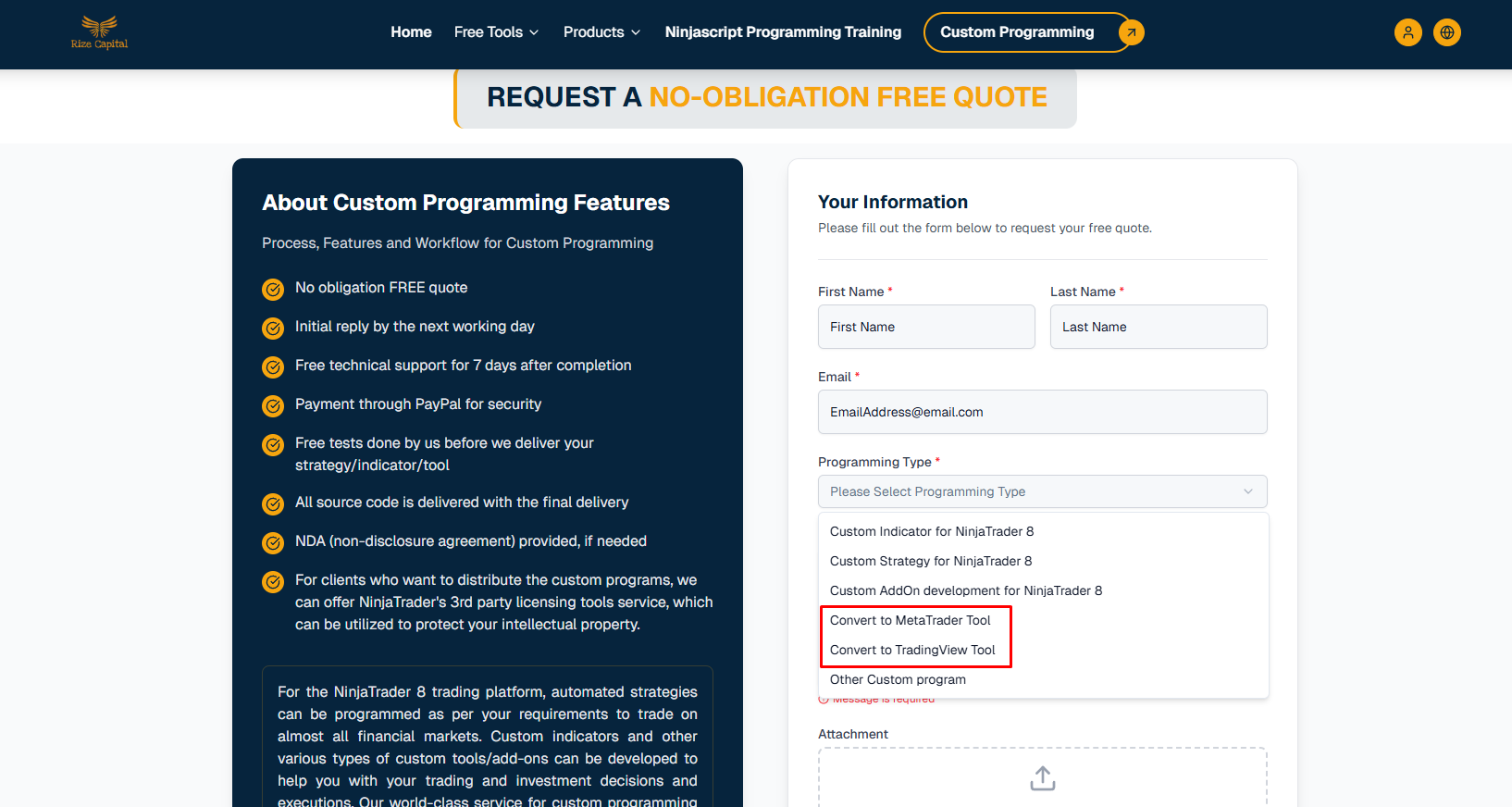Click the Attachment label
Viewport: 1512px width, 807px height.
(853, 734)
